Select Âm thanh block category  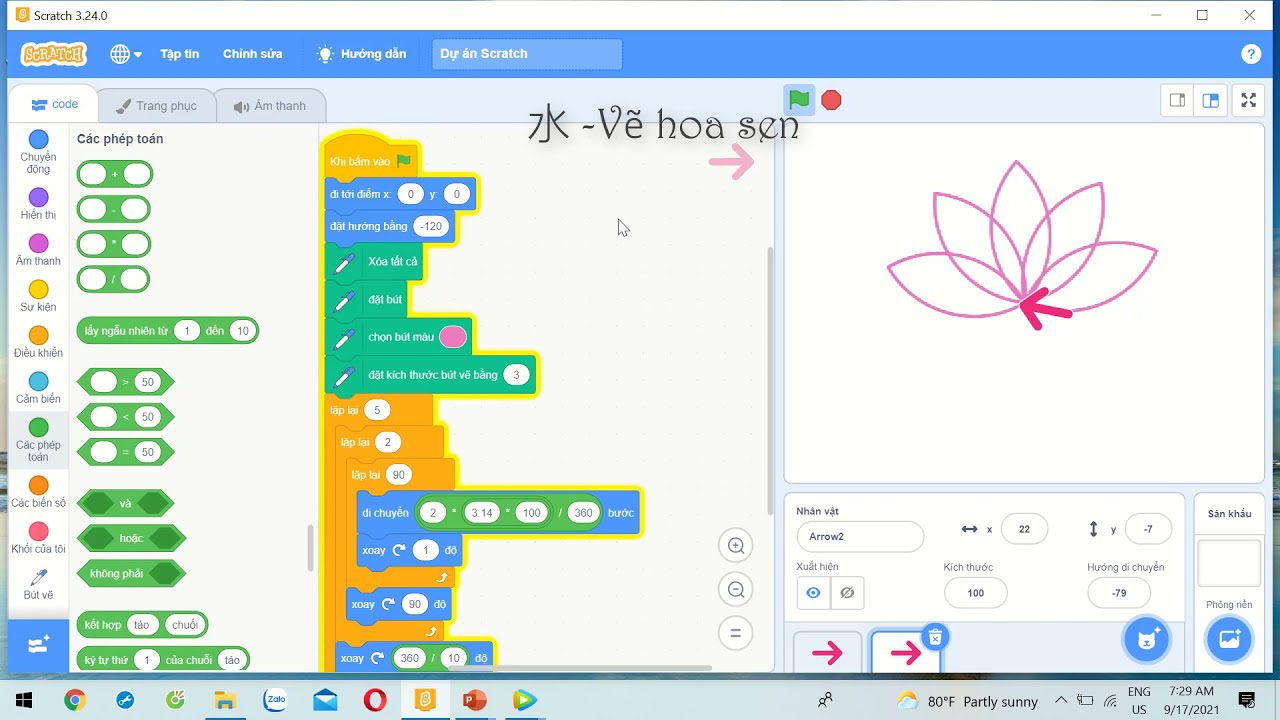[38, 250]
